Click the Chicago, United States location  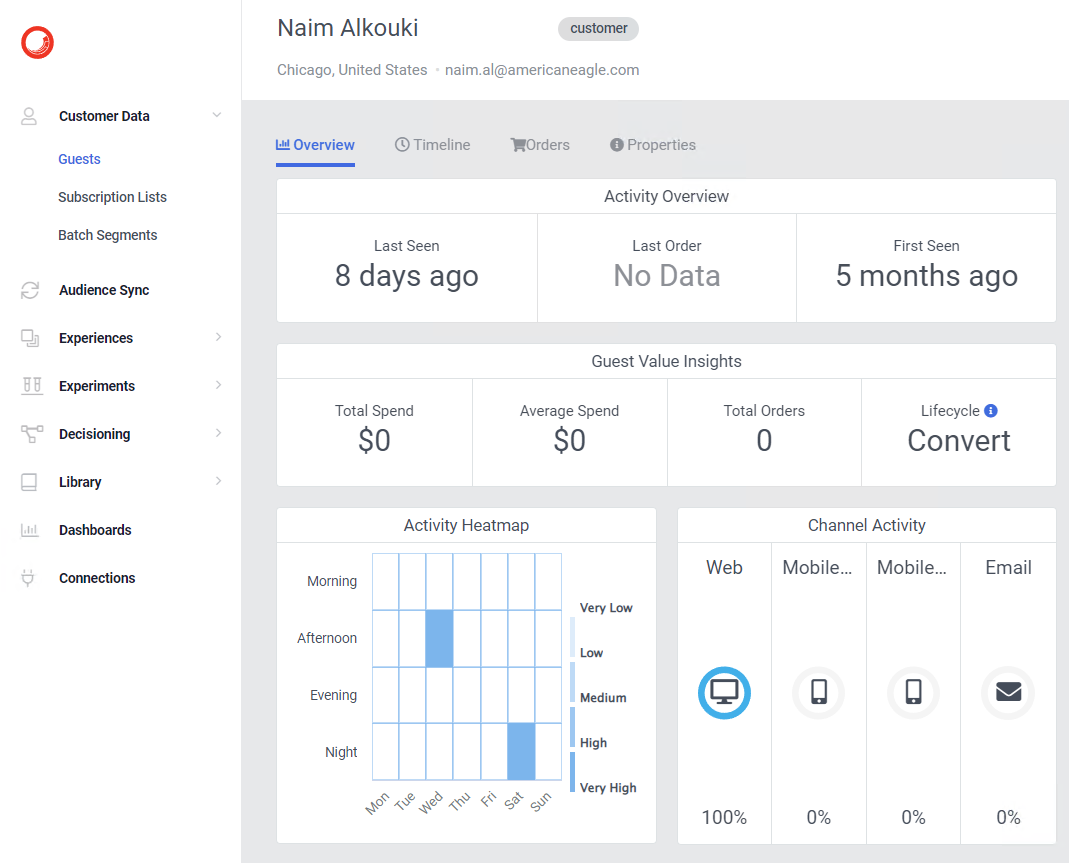352,70
